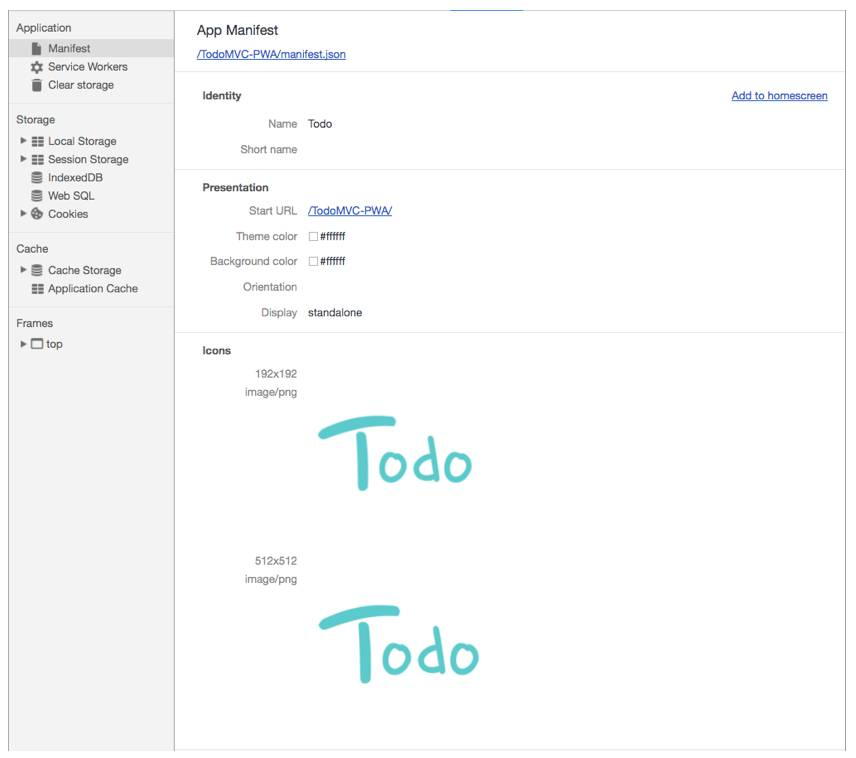Click the Web SQL database icon

37,196
